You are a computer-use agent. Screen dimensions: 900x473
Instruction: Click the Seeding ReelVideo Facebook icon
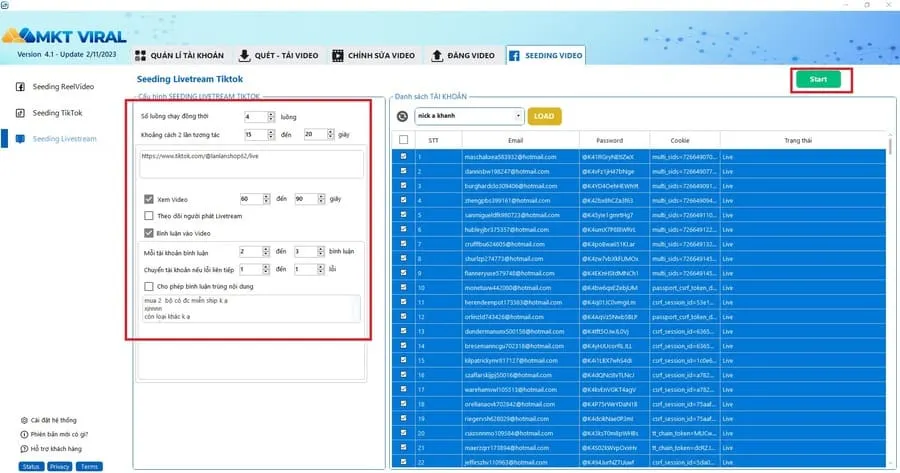point(20,87)
